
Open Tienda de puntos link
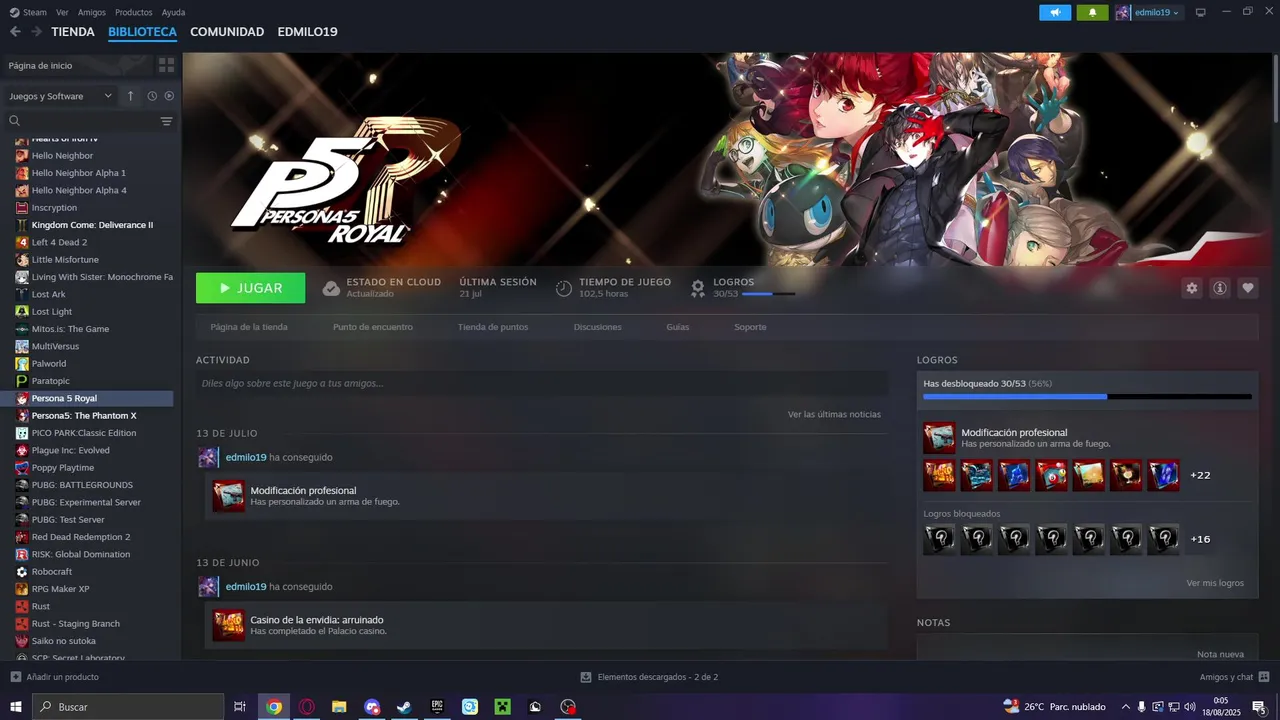coord(493,327)
